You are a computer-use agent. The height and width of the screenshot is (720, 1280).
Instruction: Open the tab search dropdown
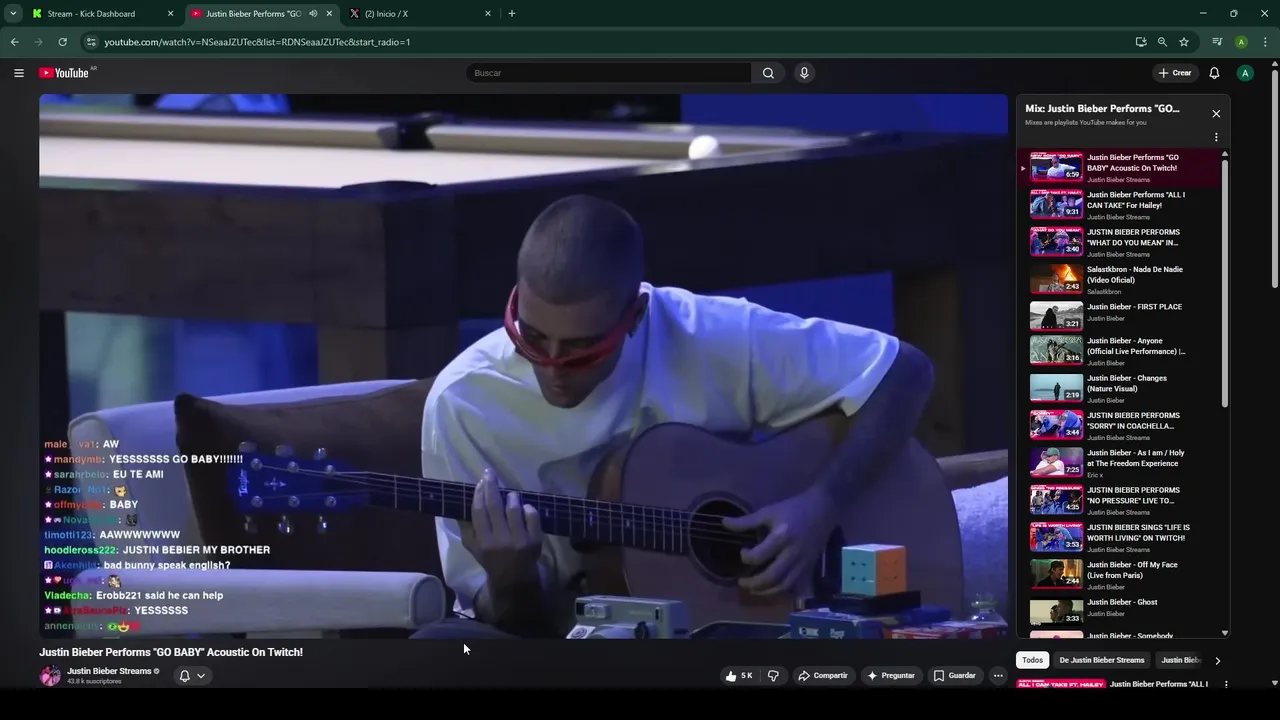(13, 14)
